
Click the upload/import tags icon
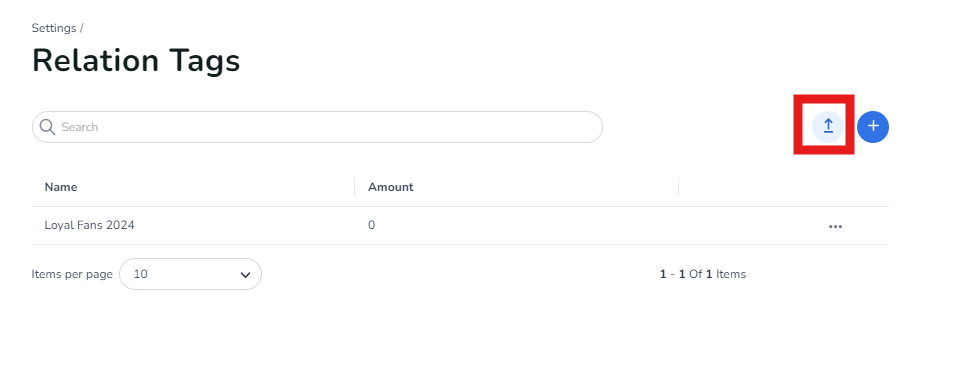[828, 127]
